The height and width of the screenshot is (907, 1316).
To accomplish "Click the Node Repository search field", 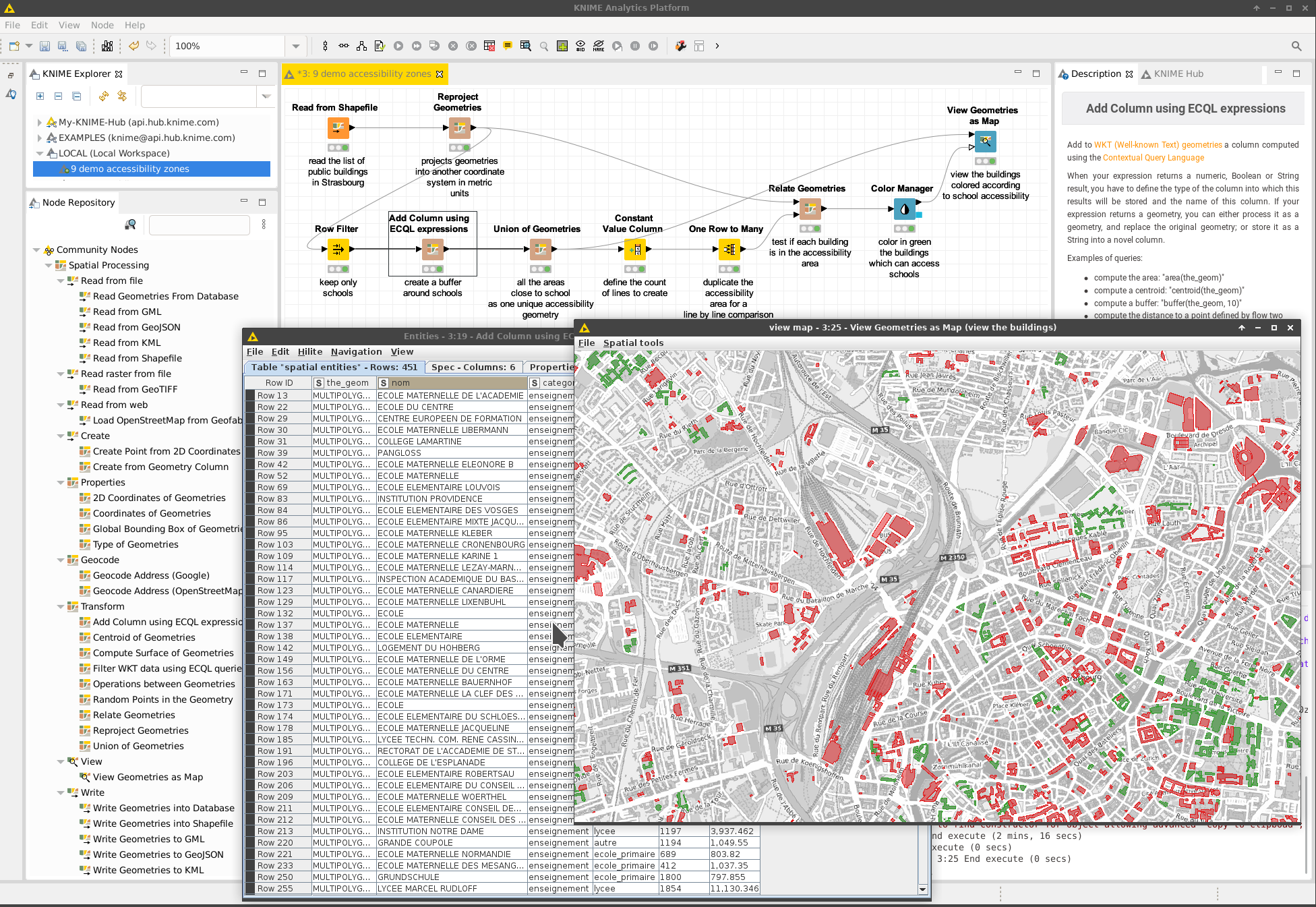I will pos(200,225).
